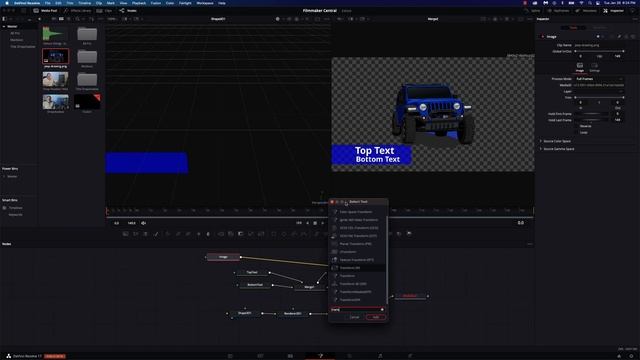Choose Transform (Xf) in Select Tool list
Viewport: 640px width, 360px height.
tap(358, 268)
